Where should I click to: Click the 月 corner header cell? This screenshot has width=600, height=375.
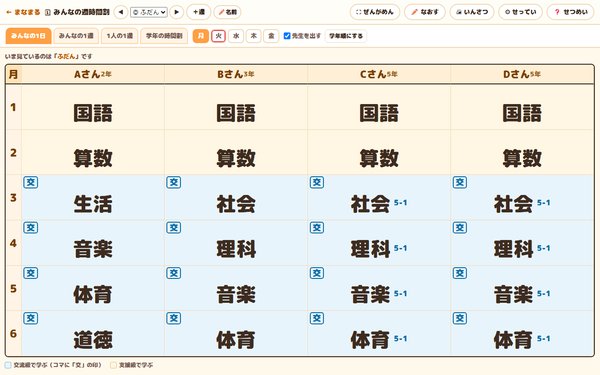[13, 74]
